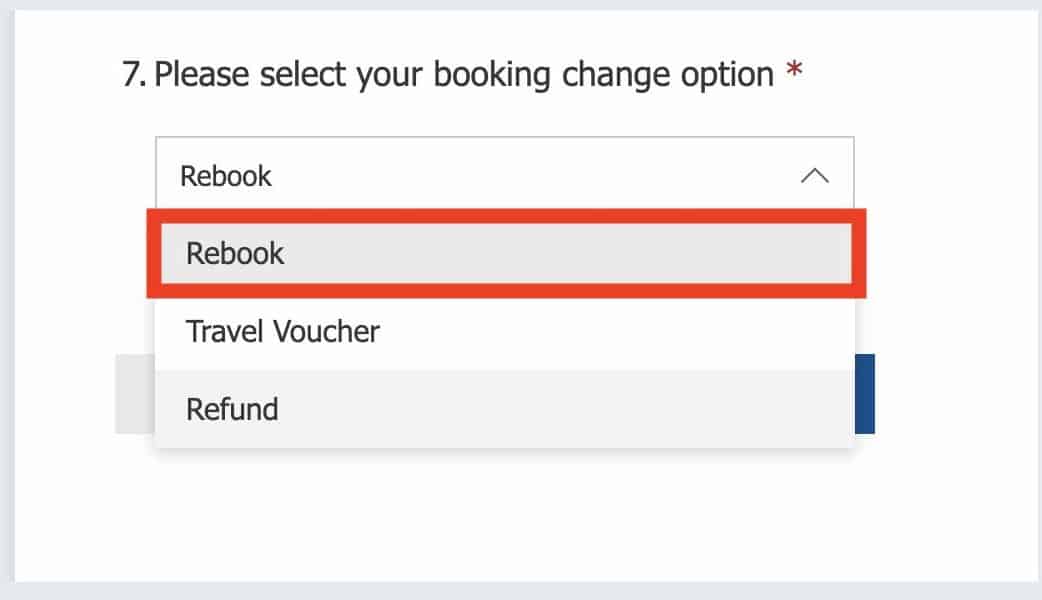Click the question number 7
Viewport: 1042px width, 600px height.
click(x=134, y=75)
